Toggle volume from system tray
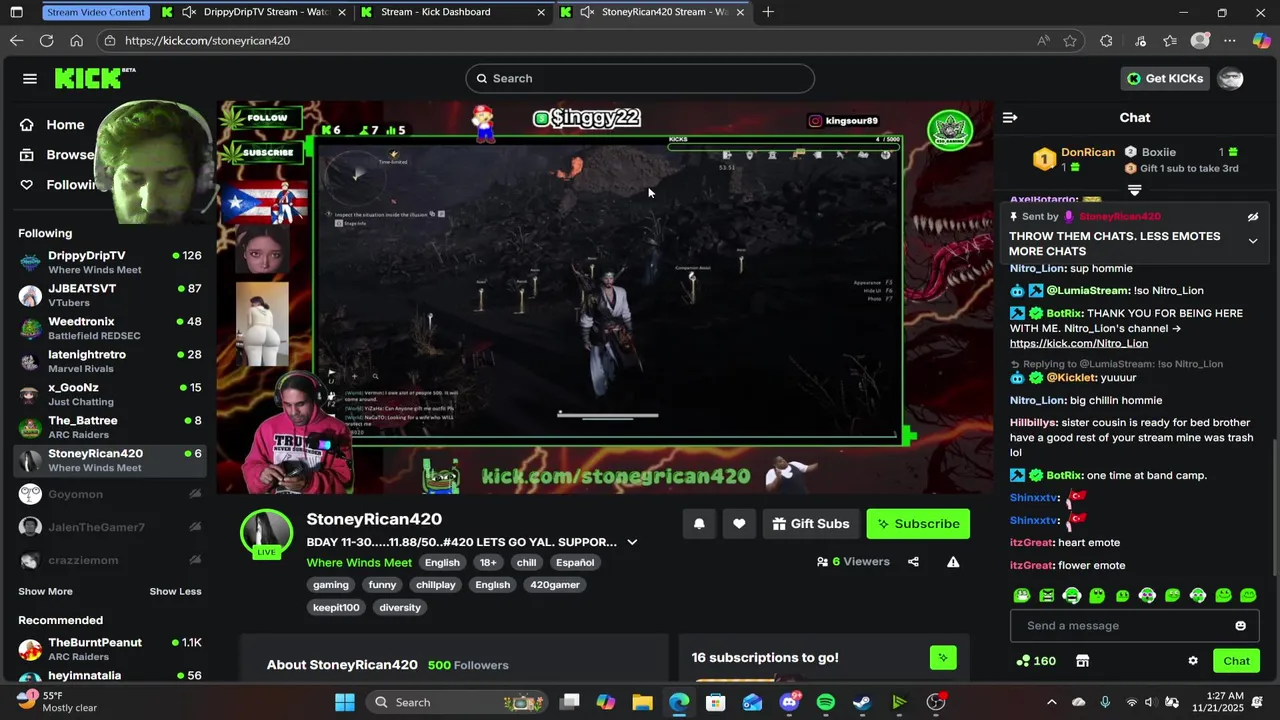Screen dimensions: 1280x720 coord(1149,702)
